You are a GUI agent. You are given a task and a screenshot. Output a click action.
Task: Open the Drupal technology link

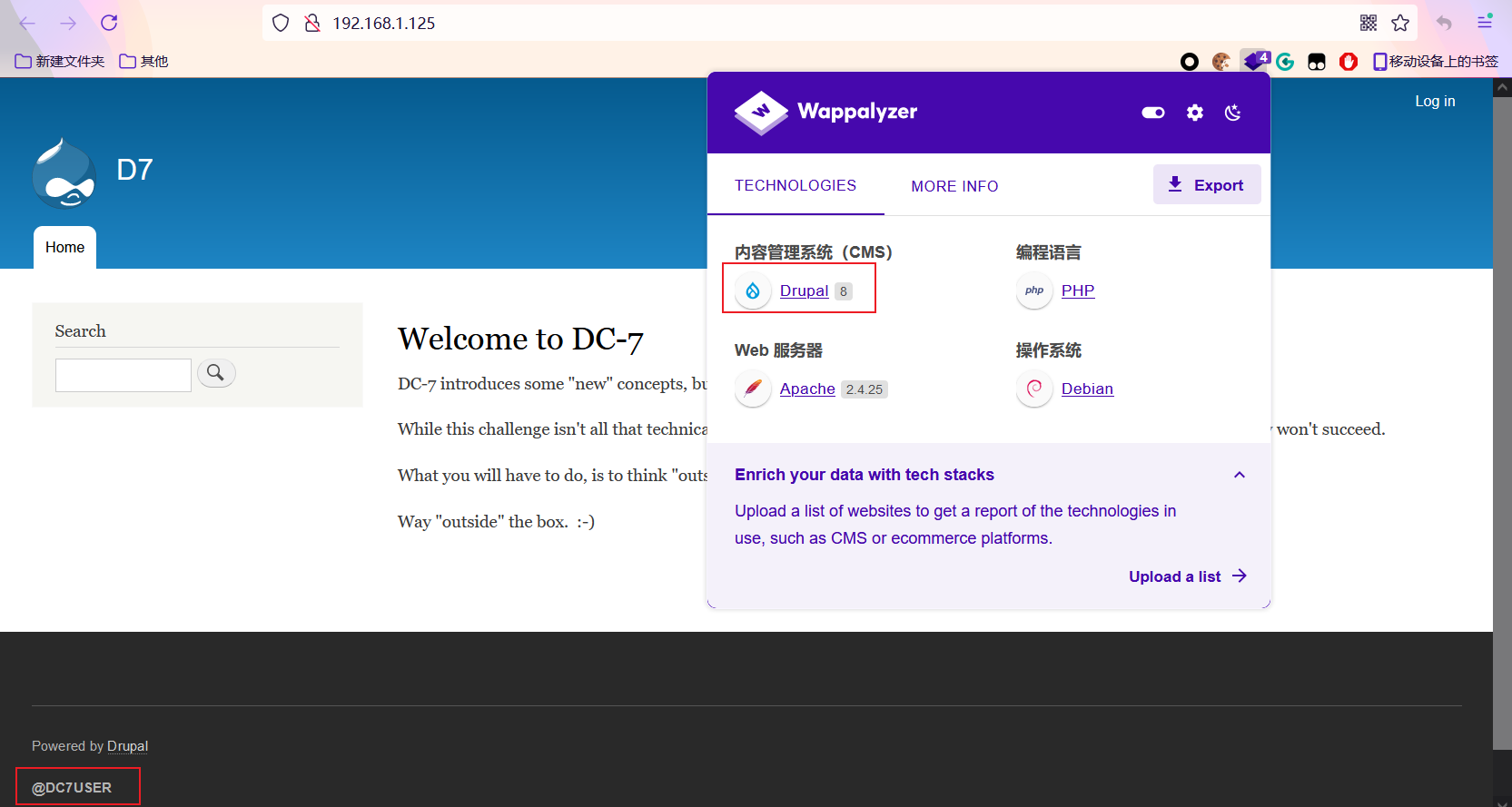[x=804, y=290]
